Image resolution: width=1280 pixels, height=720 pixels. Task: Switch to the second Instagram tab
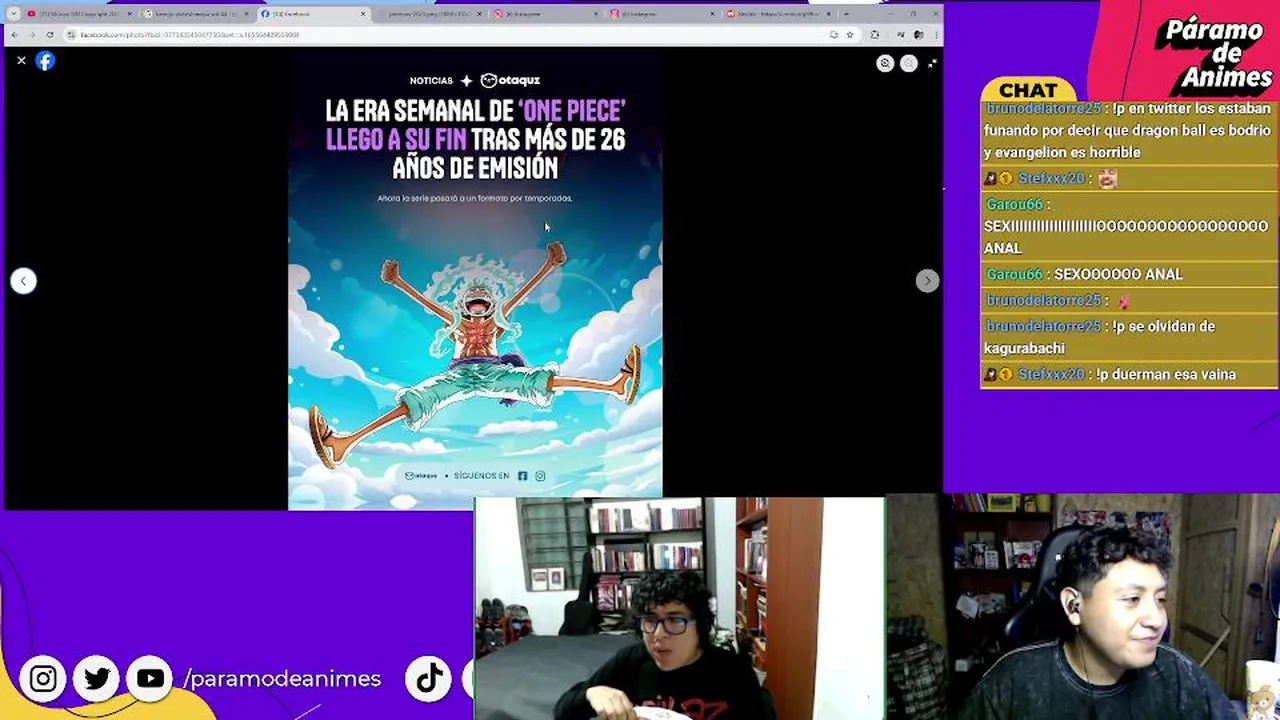(665, 14)
